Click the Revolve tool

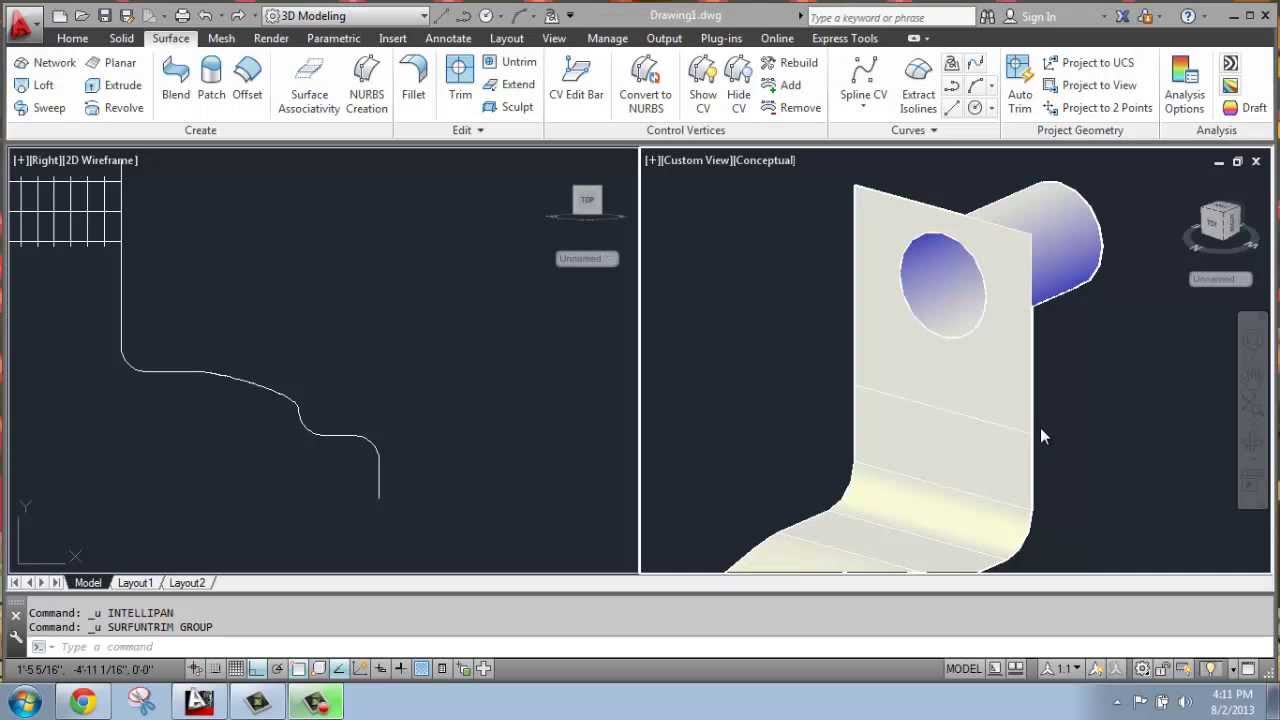tap(114, 108)
